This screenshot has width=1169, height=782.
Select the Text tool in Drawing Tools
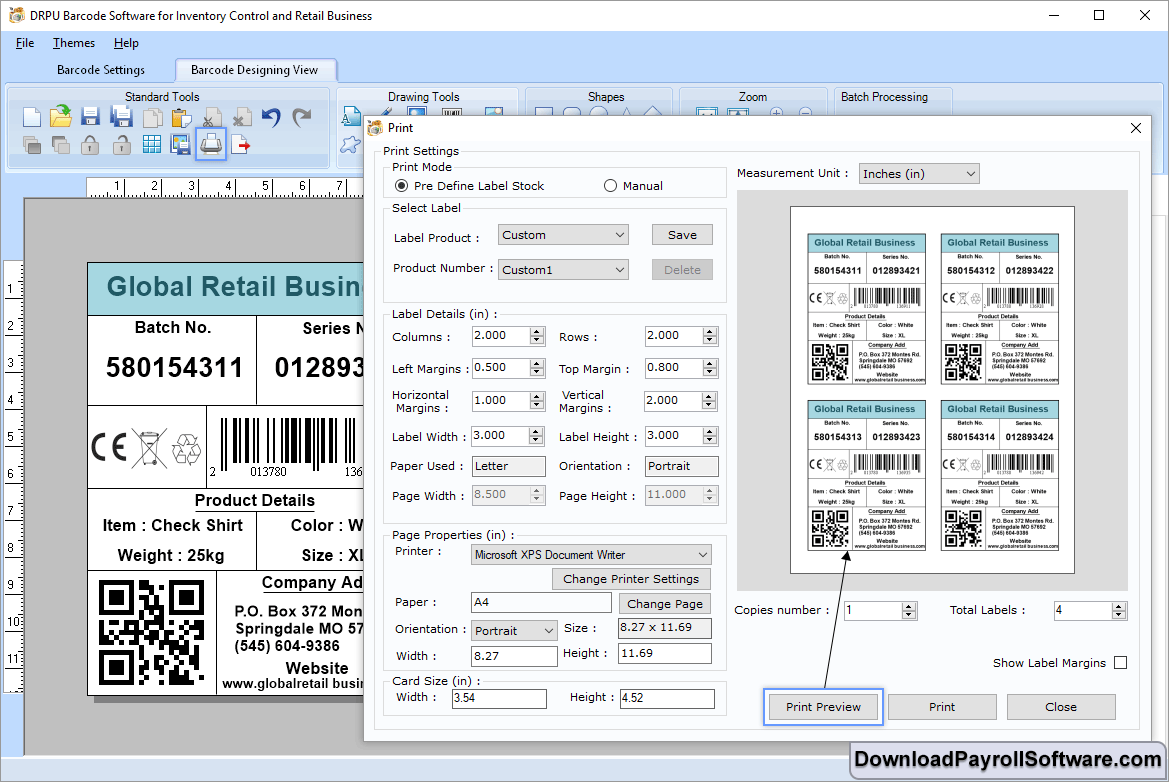click(350, 118)
